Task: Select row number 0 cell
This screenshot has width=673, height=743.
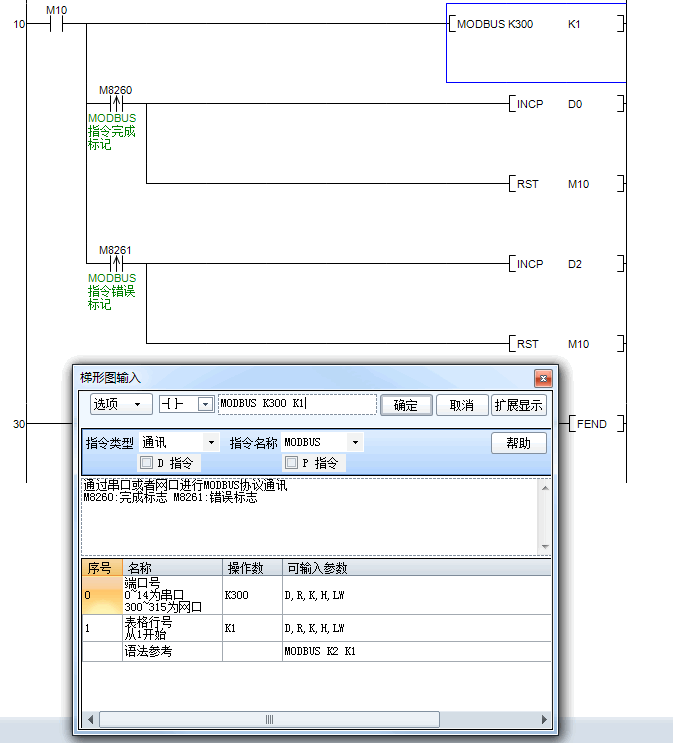Action: tap(102, 595)
